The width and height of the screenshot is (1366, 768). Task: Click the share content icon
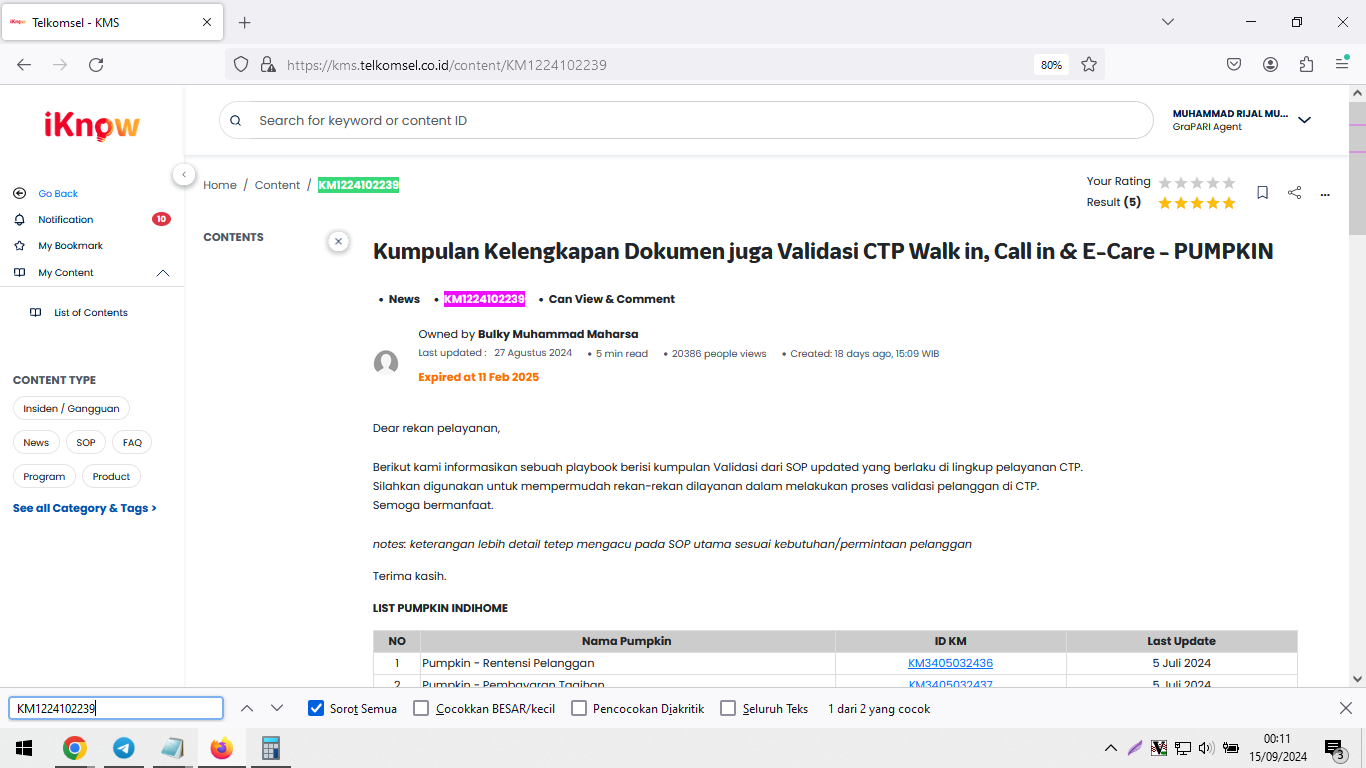pyautogui.click(x=1294, y=192)
